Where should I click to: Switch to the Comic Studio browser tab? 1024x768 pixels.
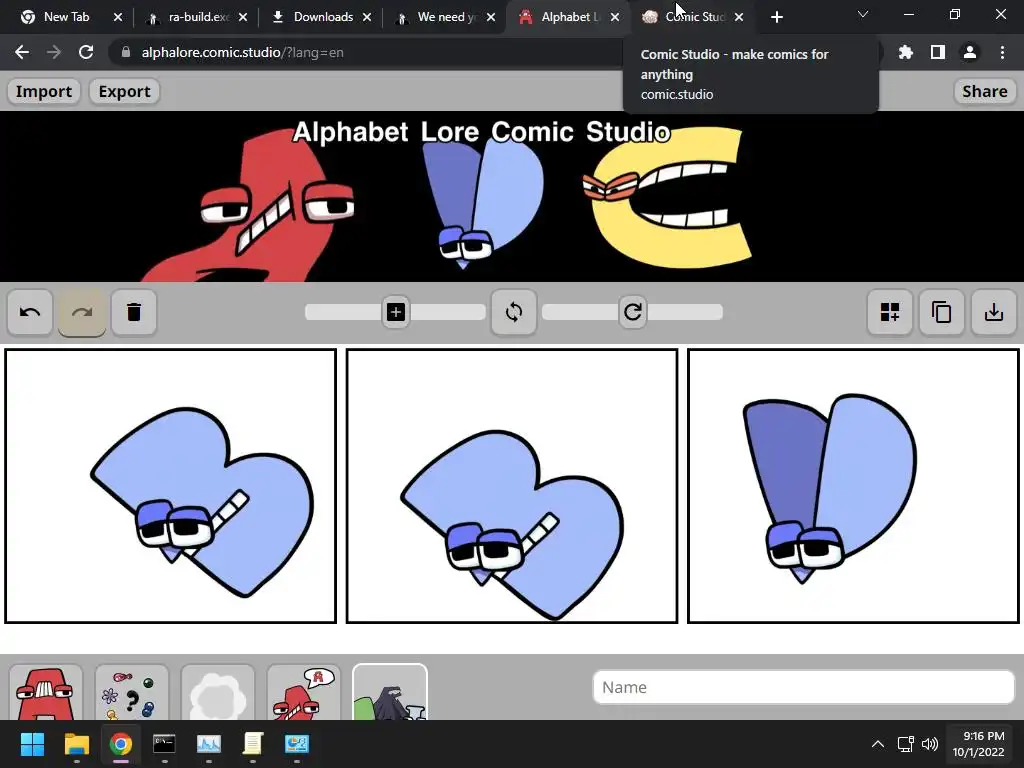click(x=694, y=17)
